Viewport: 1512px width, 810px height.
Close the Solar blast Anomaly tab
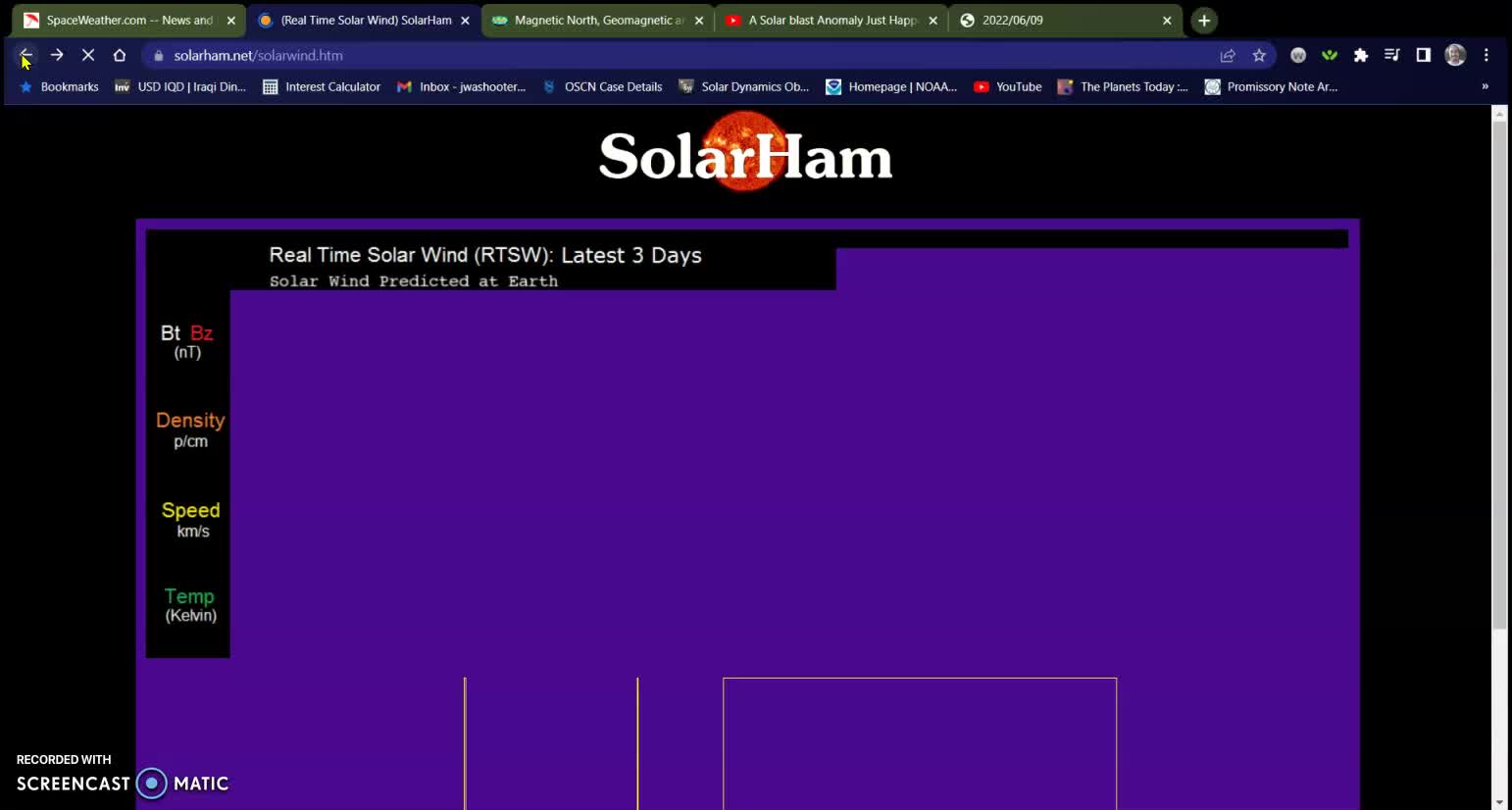click(x=932, y=21)
